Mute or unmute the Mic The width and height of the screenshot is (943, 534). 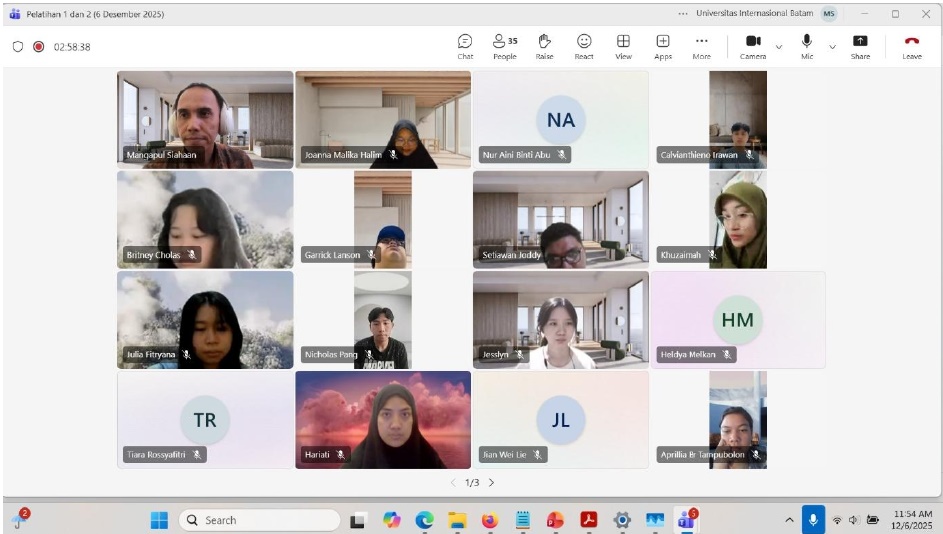click(807, 46)
